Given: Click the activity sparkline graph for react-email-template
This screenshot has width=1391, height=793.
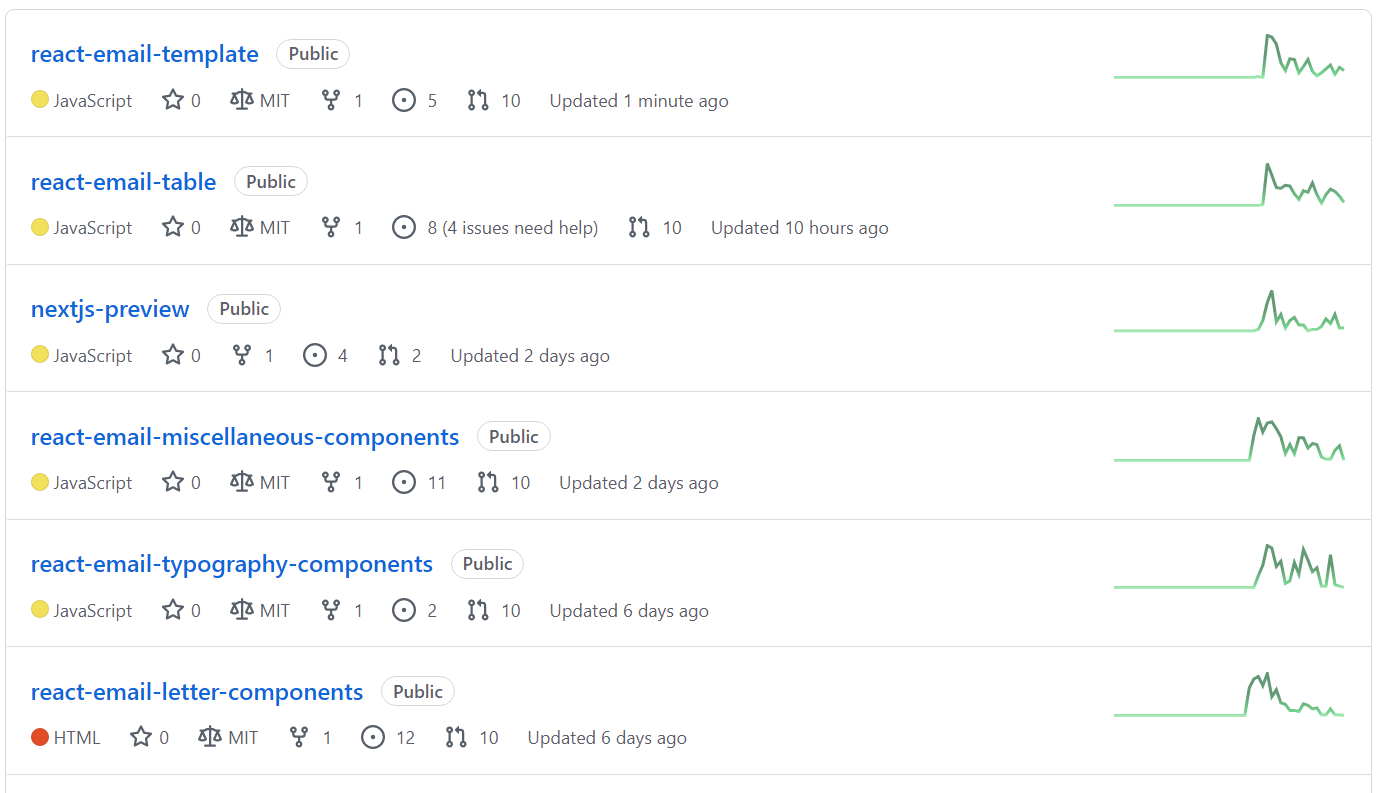Looking at the screenshot, I should click(1229, 56).
